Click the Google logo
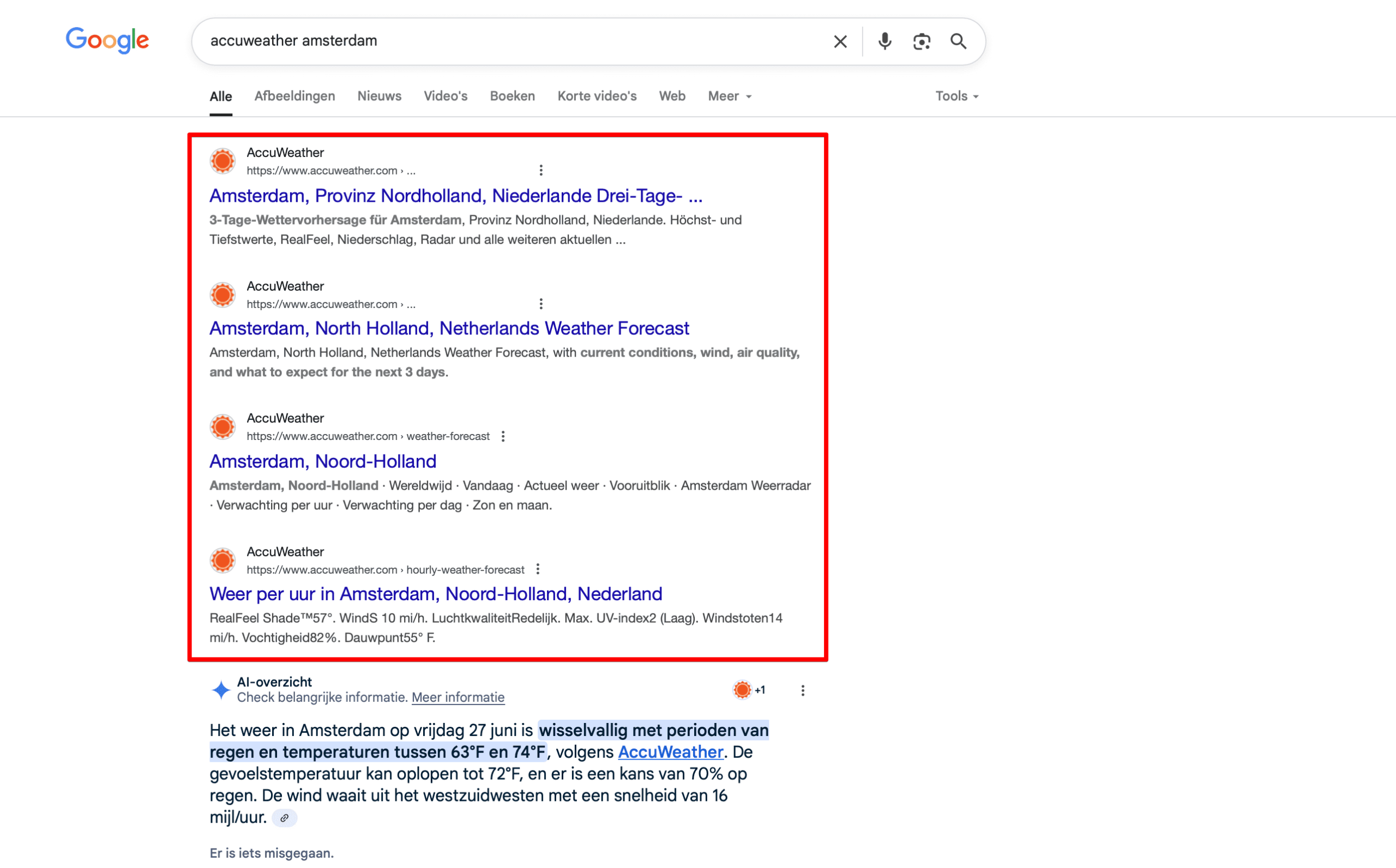Image resolution: width=1396 pixels, height=868 pixels. pos(107,40)
